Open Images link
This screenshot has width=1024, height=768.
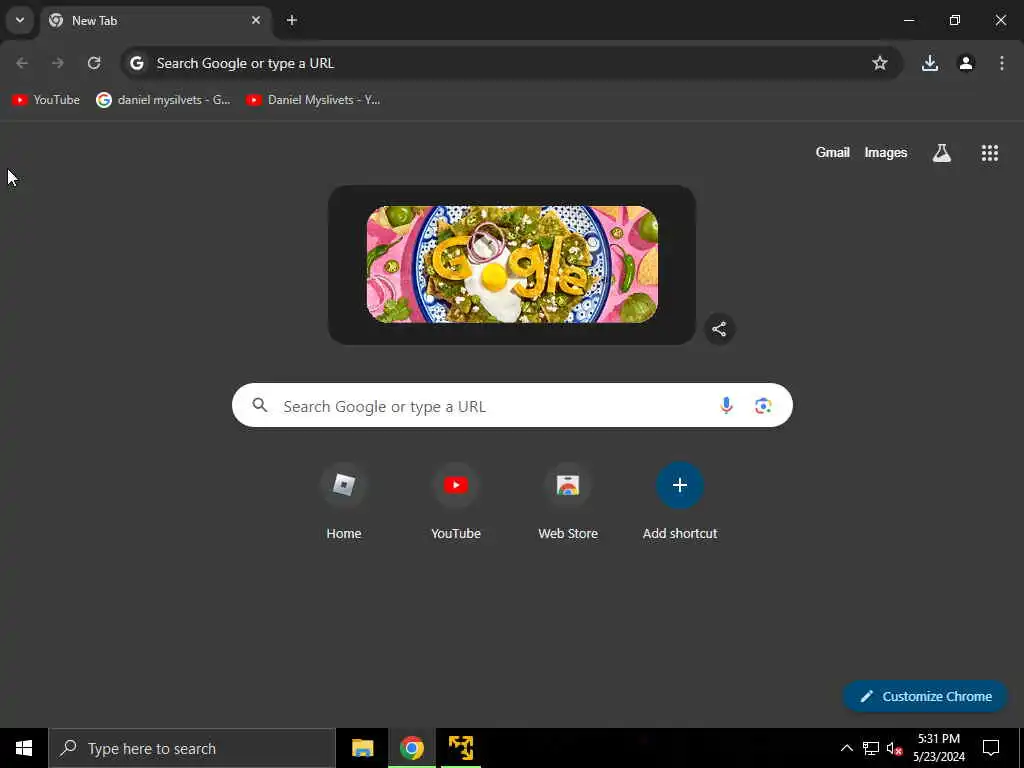(886, 153)
